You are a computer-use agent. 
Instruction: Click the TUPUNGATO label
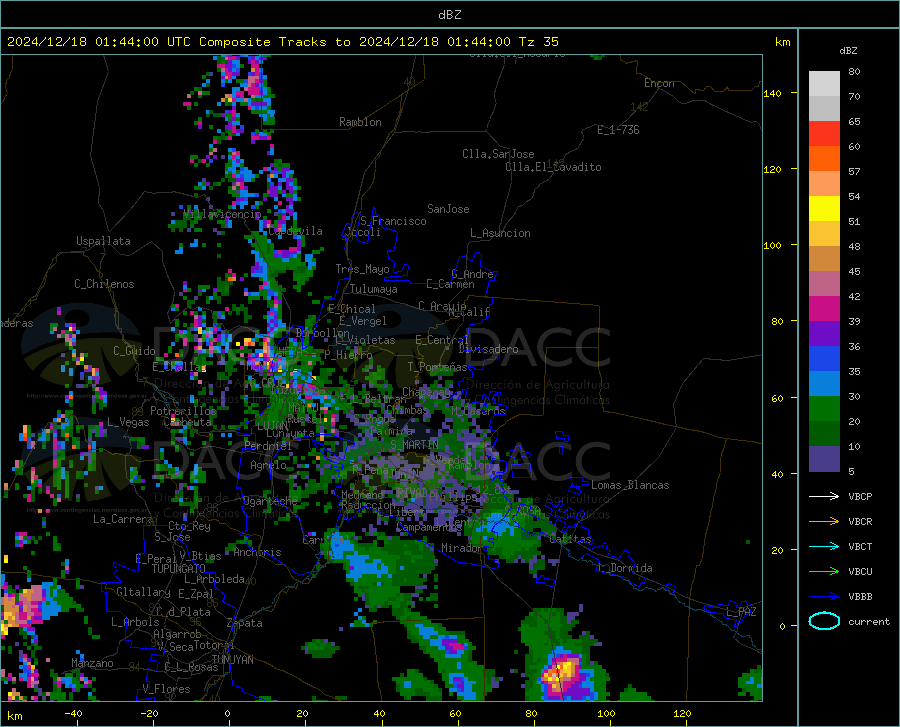click(179, 569)
